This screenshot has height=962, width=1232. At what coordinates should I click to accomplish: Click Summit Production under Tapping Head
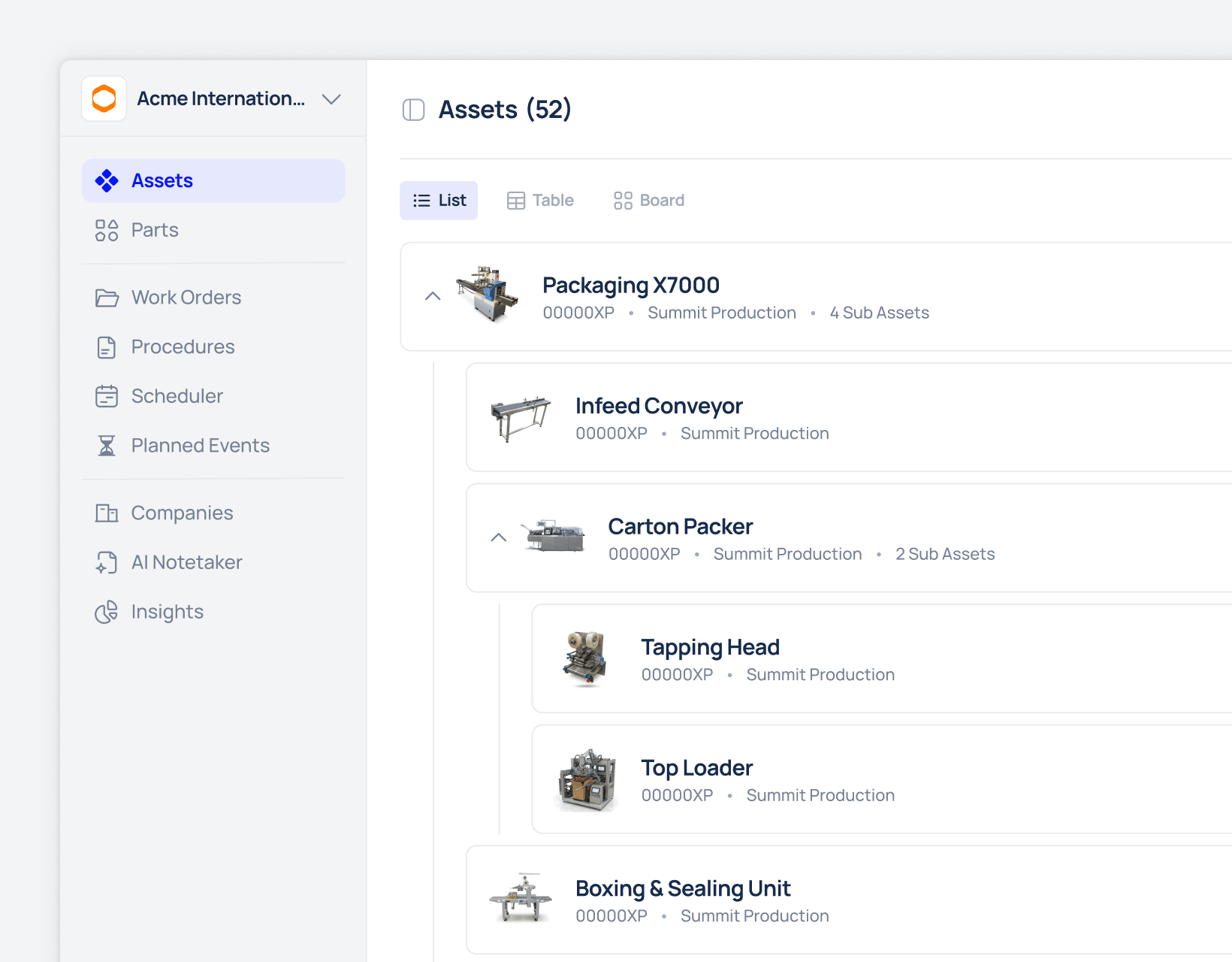coord(820,675)
